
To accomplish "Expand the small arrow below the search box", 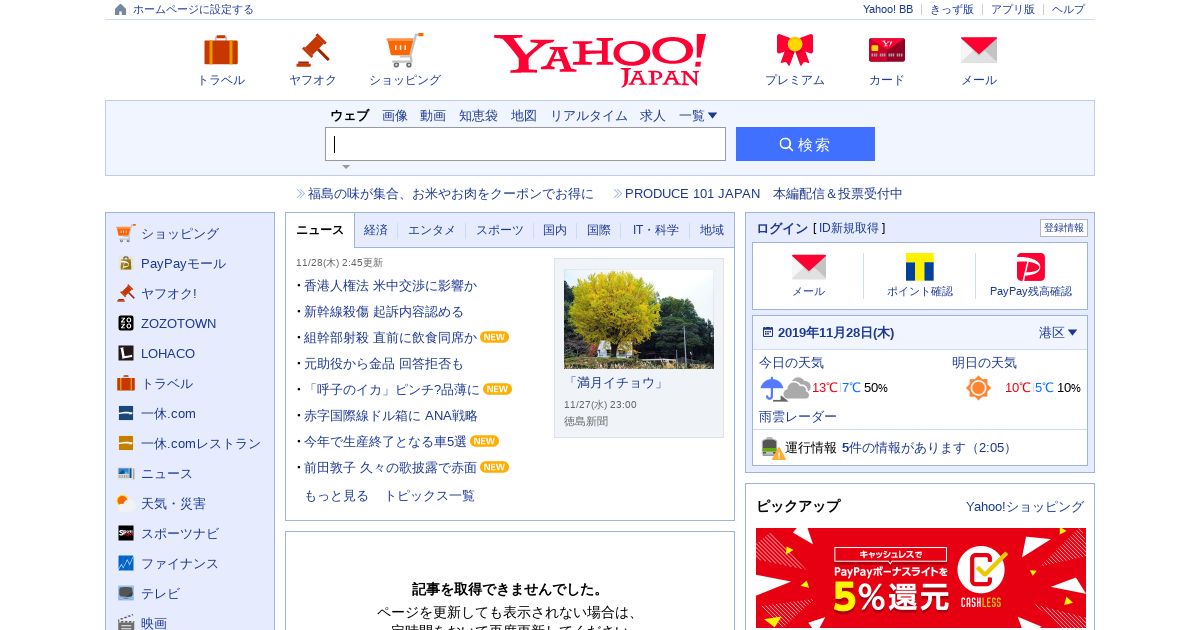I will [346, 167].
